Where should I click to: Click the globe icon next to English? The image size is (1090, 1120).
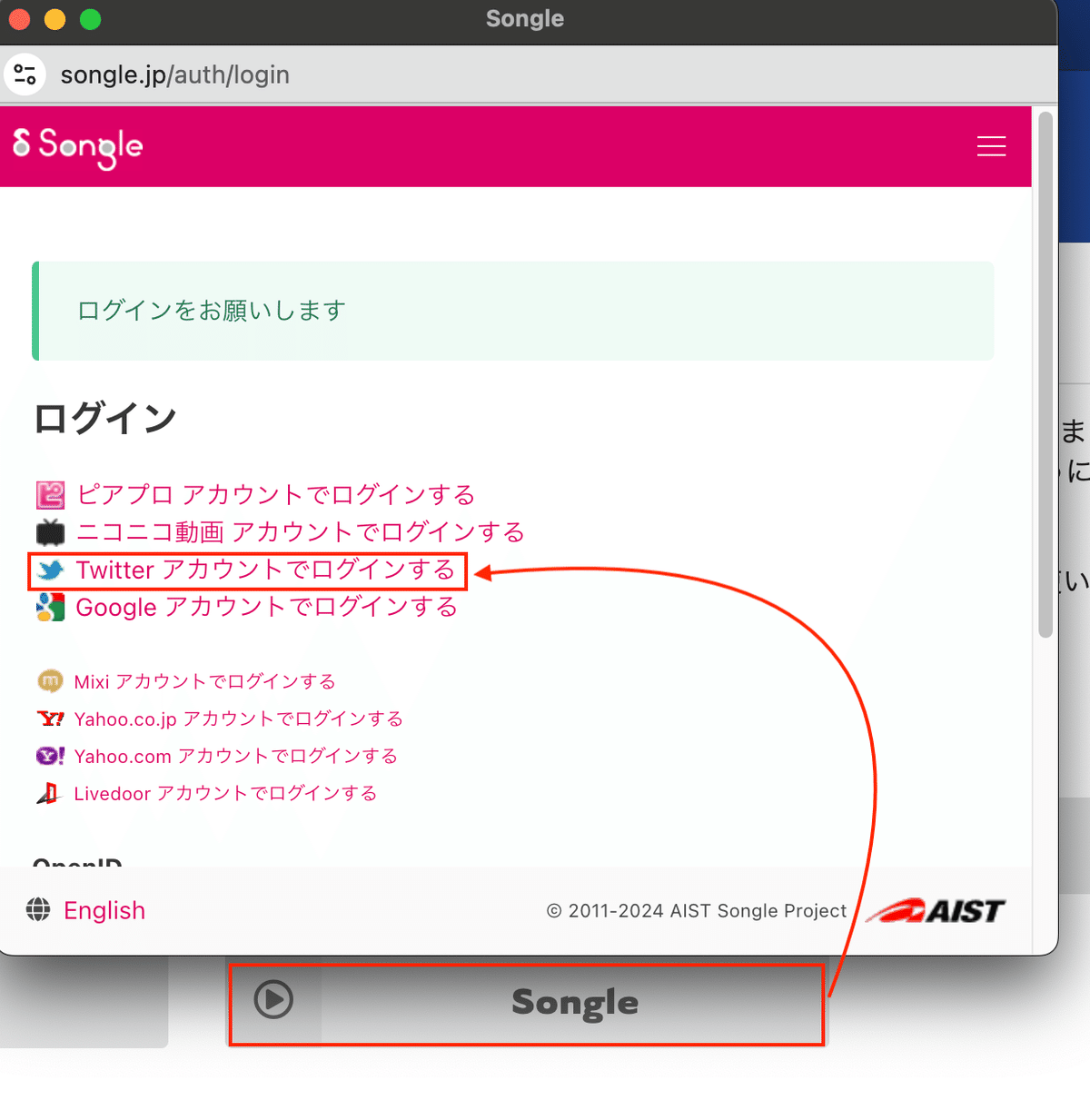click(37, 910)
